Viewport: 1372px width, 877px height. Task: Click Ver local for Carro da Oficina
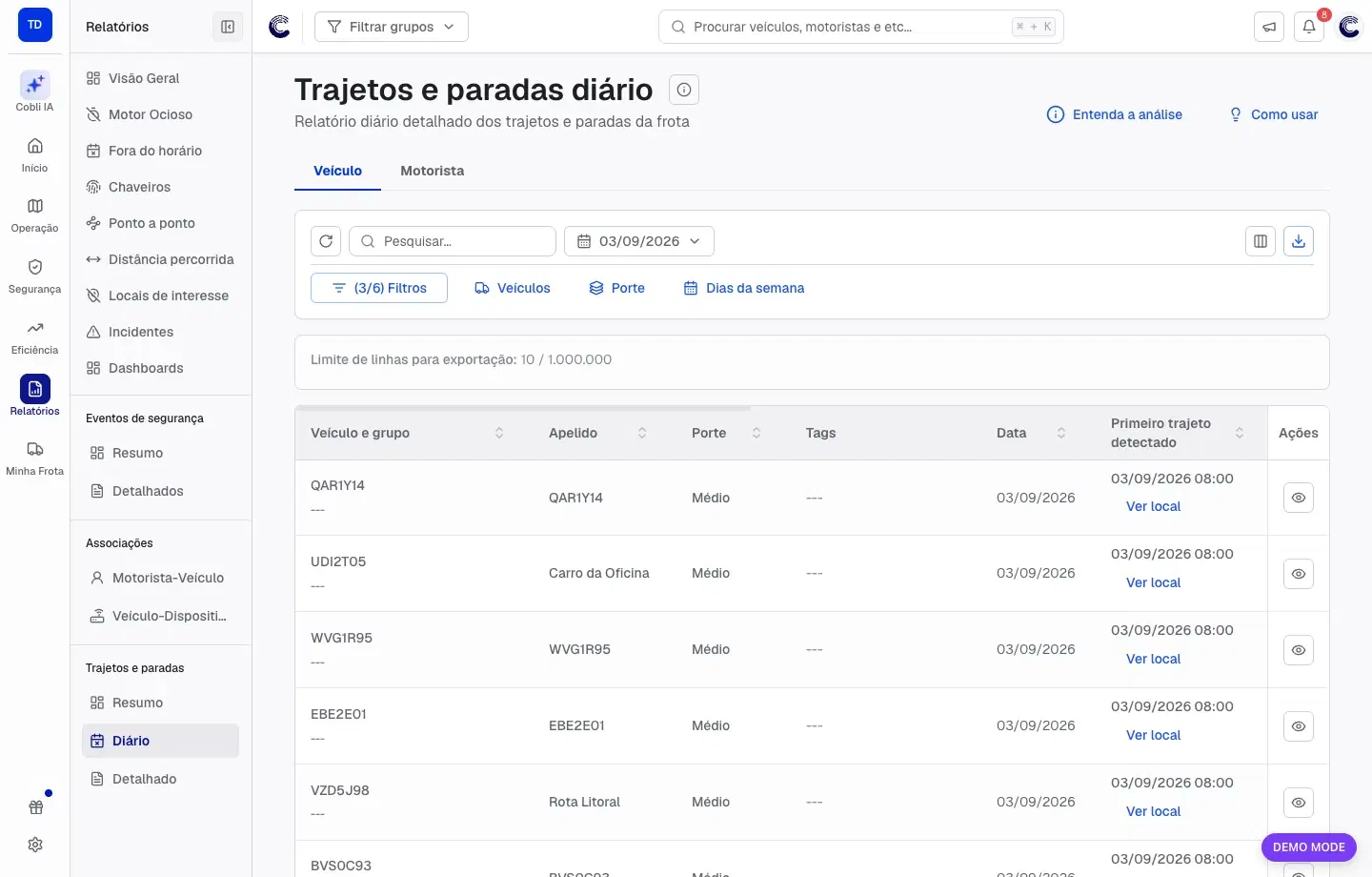[1153, 582]
